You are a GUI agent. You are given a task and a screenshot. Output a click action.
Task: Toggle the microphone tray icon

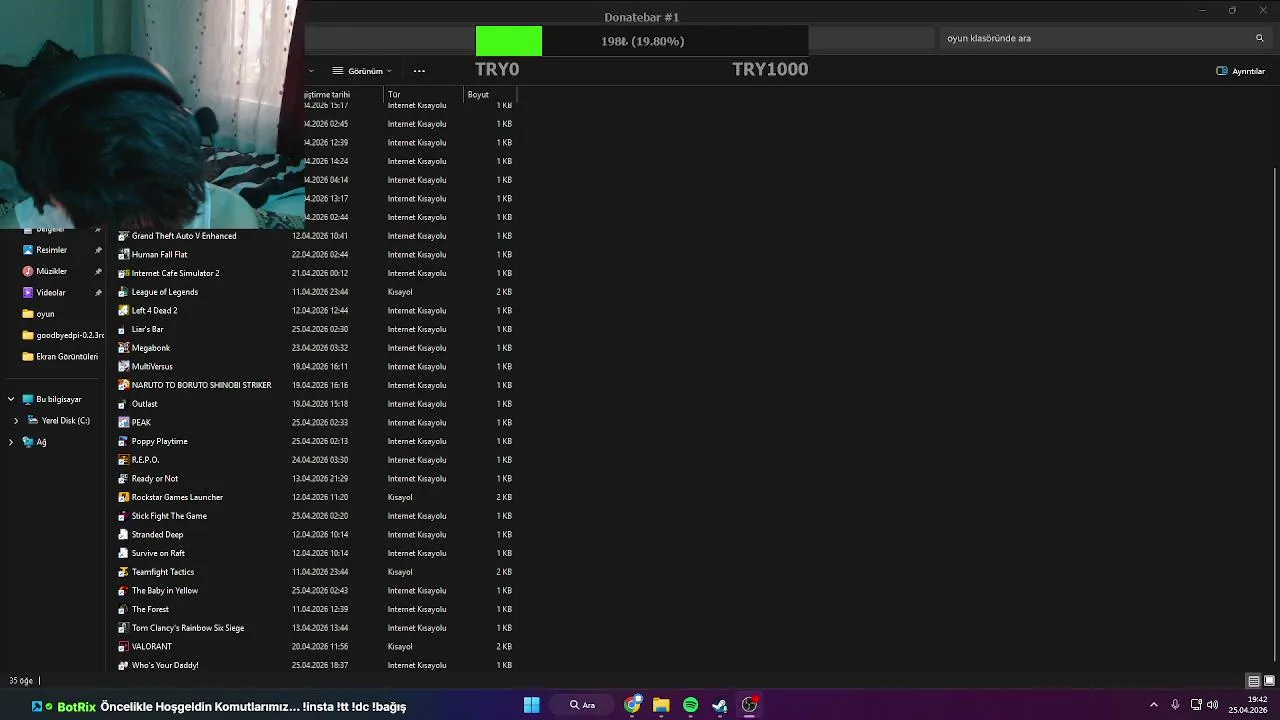[x=1175, y=705]
